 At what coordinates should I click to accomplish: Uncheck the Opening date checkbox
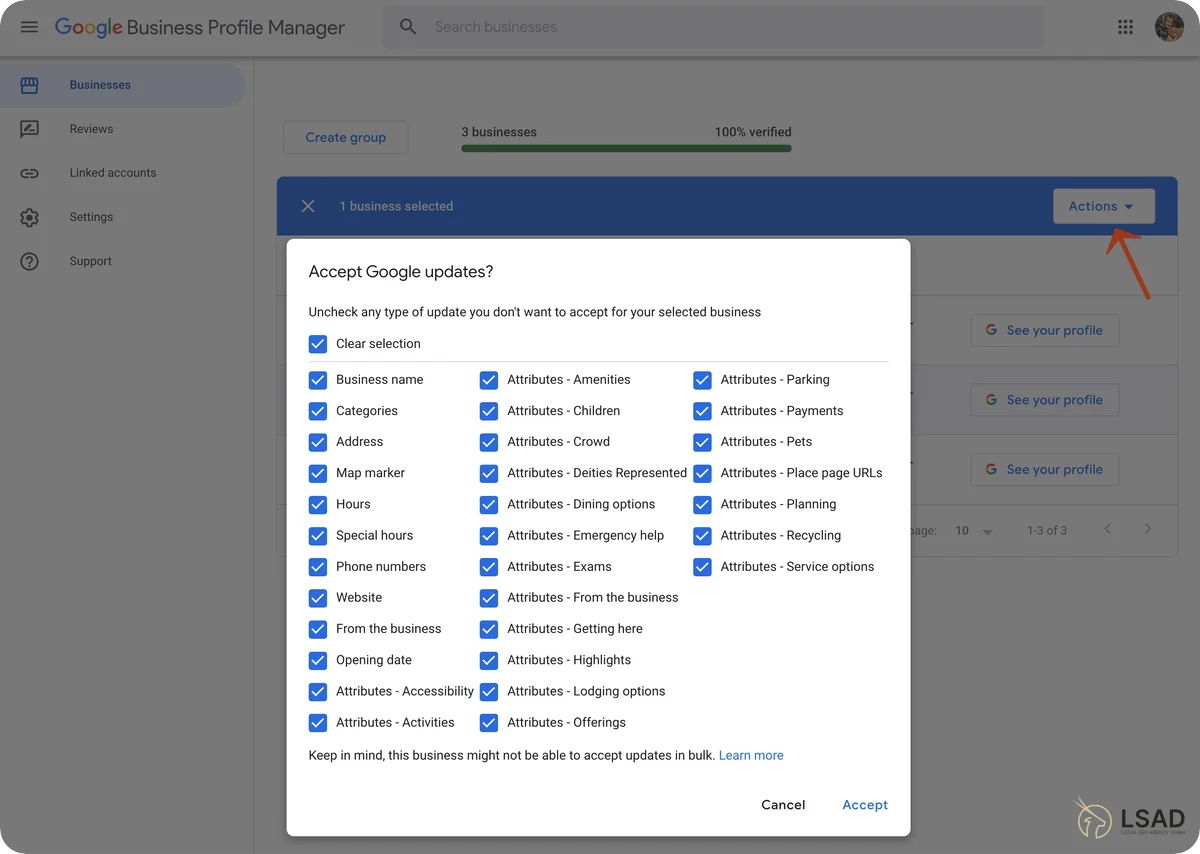tap(318, 661)
